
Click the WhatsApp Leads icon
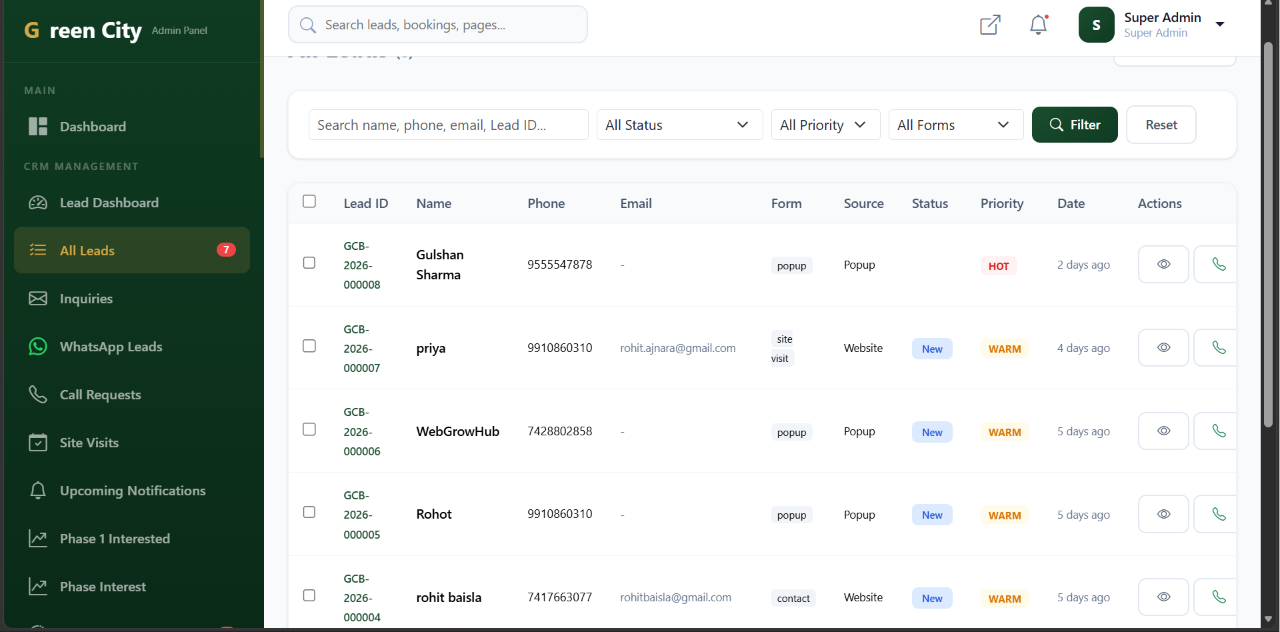[38, 346]
